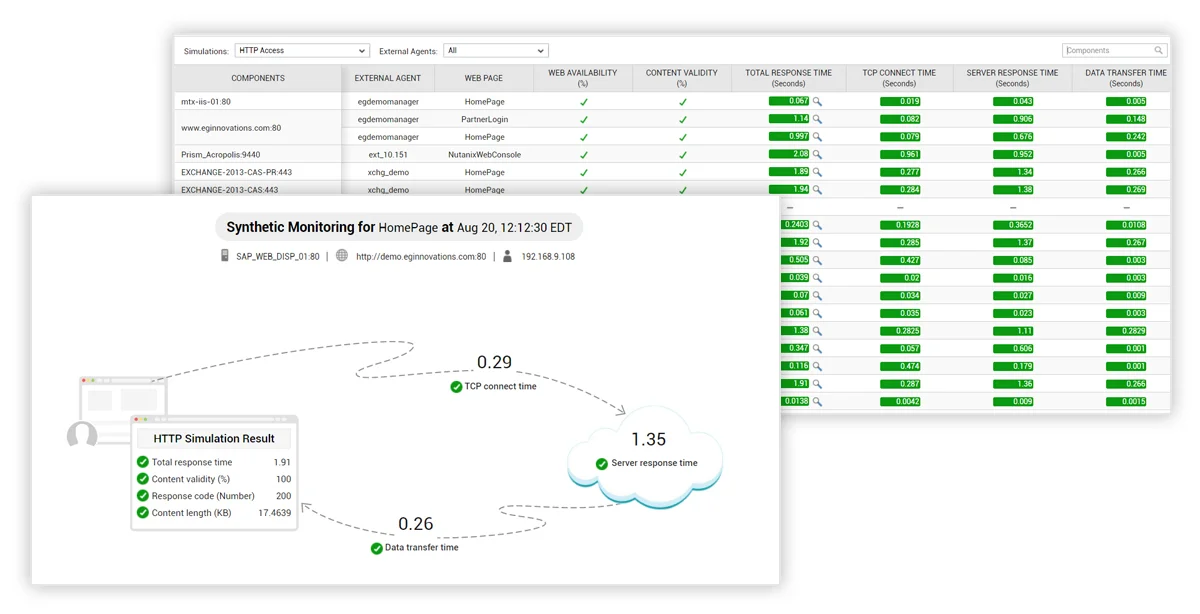The width and height of the screenshot is (1200, 614).
Task: Click the search icon in Components field
Action: tap(1159, 50)
